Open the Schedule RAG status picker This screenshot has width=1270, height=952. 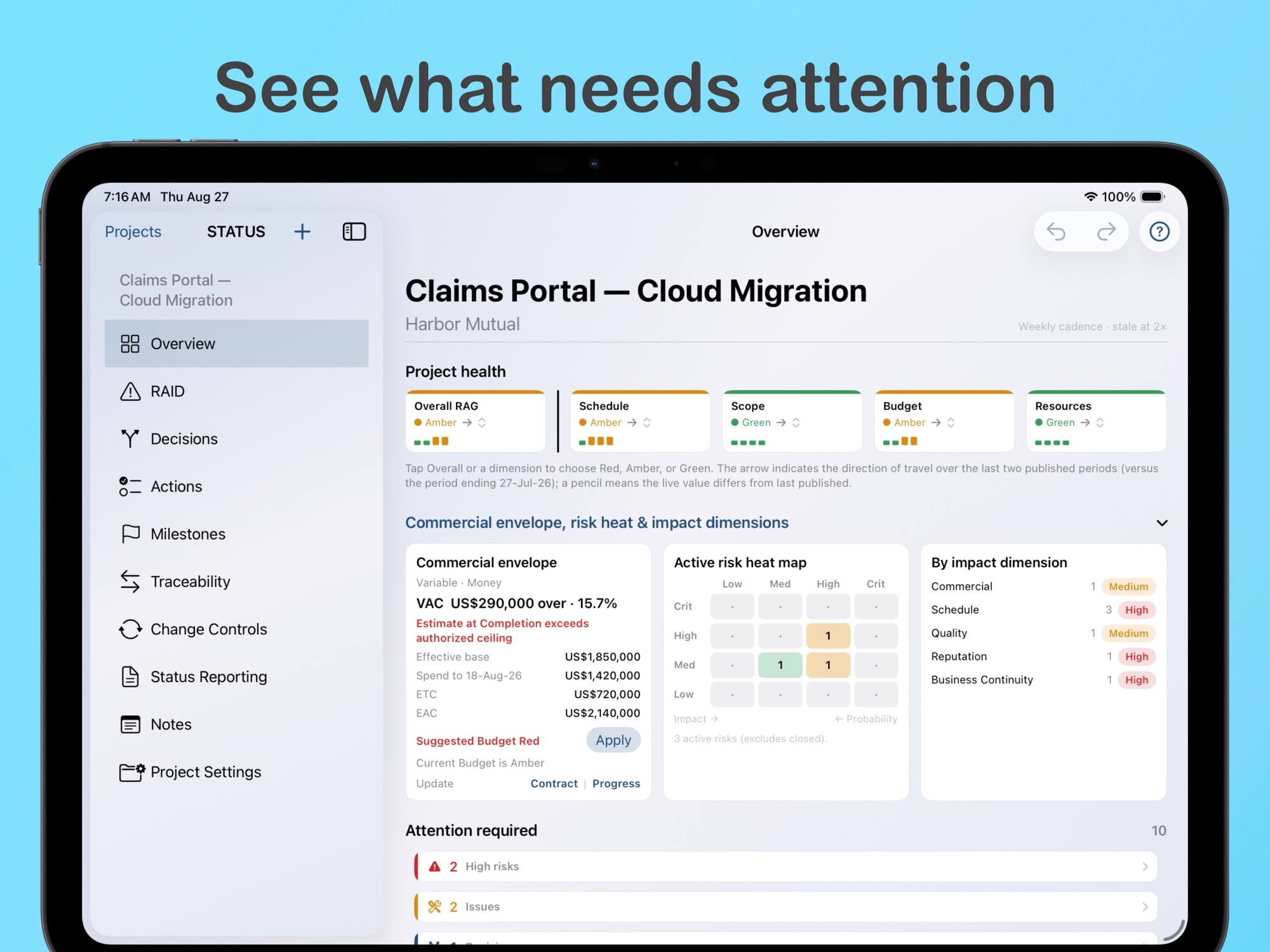pyautogui.click(x=640, y=421)
